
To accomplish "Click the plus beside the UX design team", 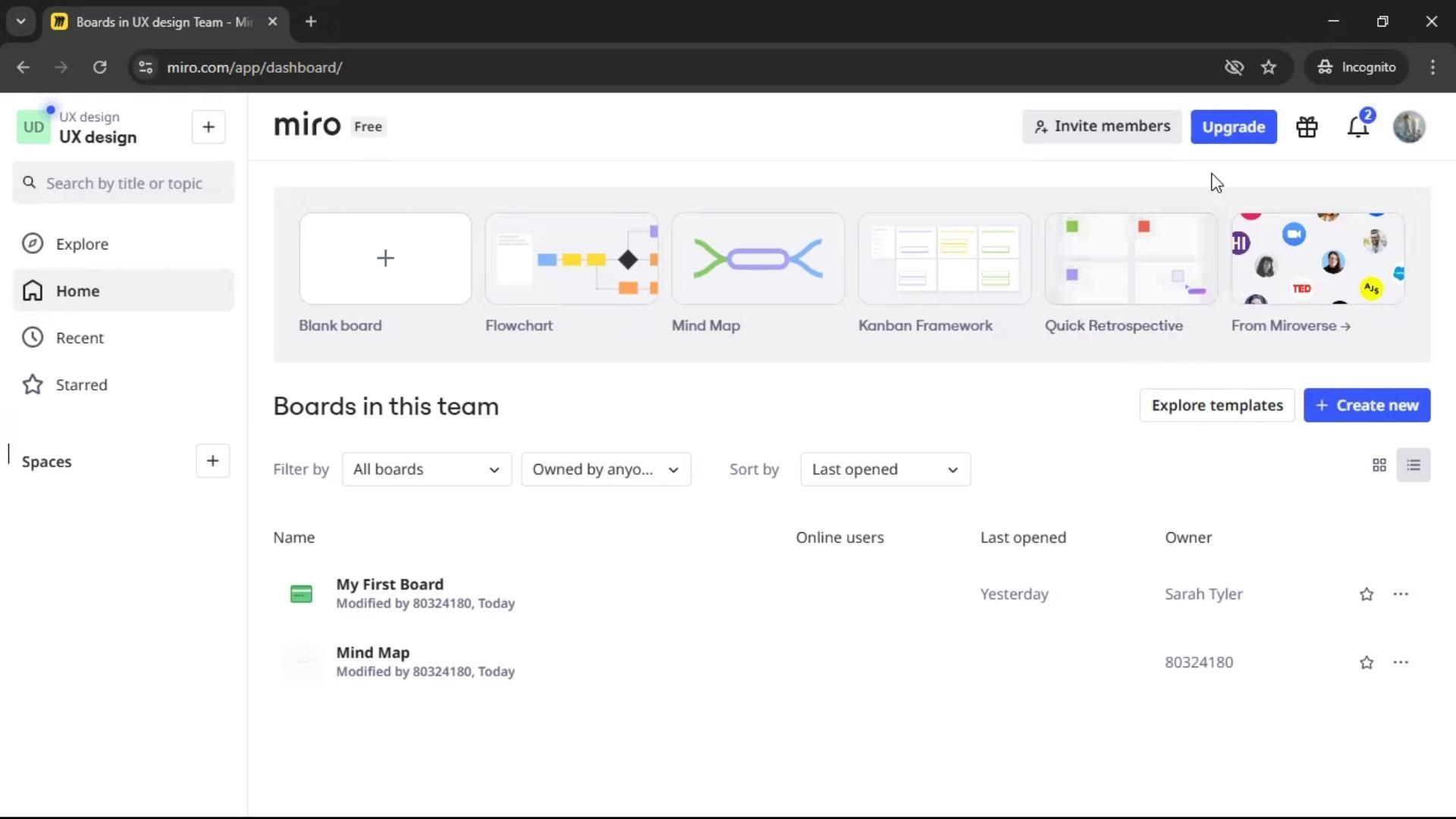I will (x=209, y=127).
